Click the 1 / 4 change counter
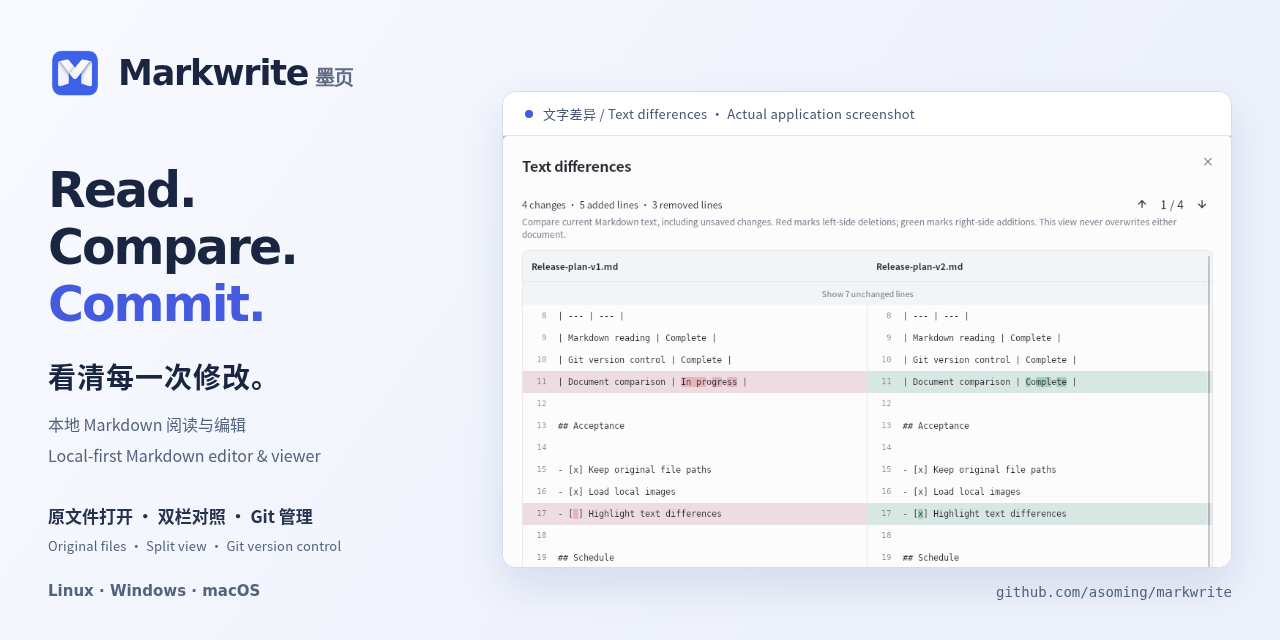1280x640 pixels. pos(1172,205)
